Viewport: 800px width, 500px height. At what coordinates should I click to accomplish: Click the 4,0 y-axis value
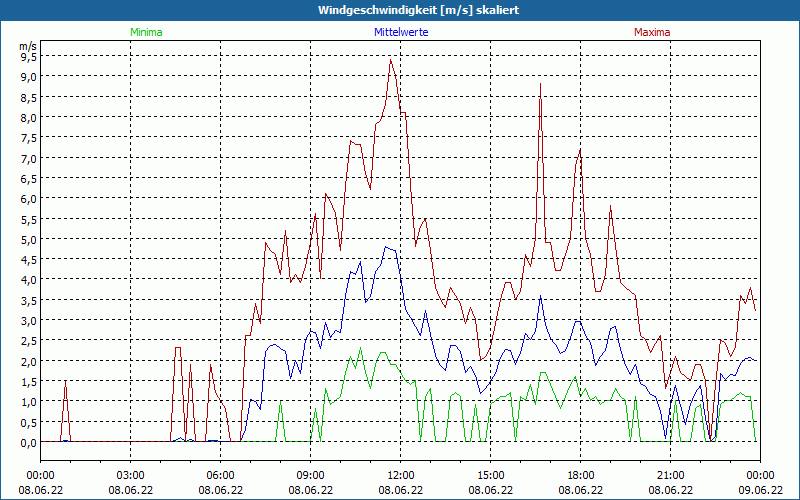click(29, 280)
